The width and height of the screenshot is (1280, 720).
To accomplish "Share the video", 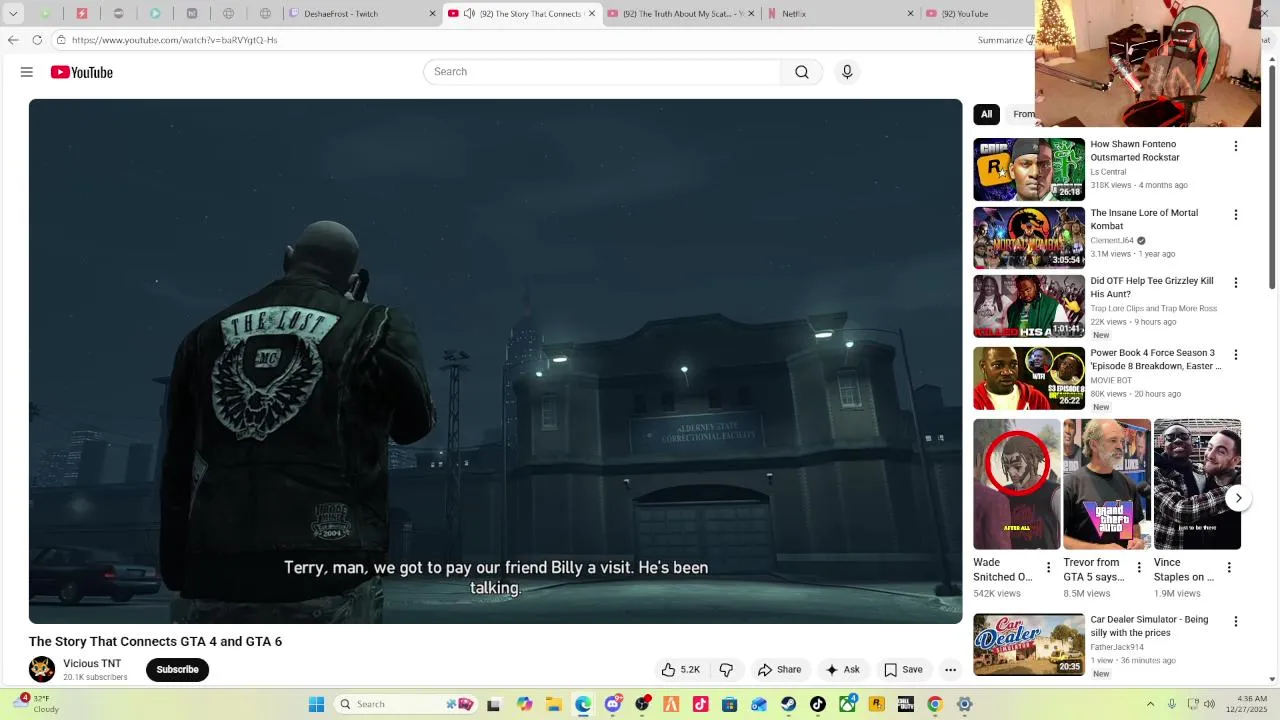I will tap(780, 670).
